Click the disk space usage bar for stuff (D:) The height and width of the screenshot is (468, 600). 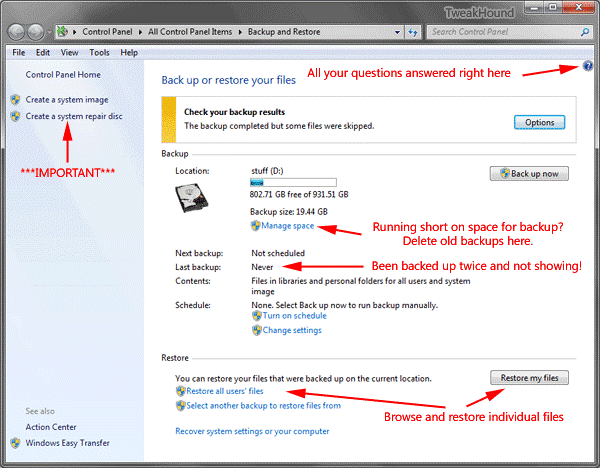[x=293, y=183]
